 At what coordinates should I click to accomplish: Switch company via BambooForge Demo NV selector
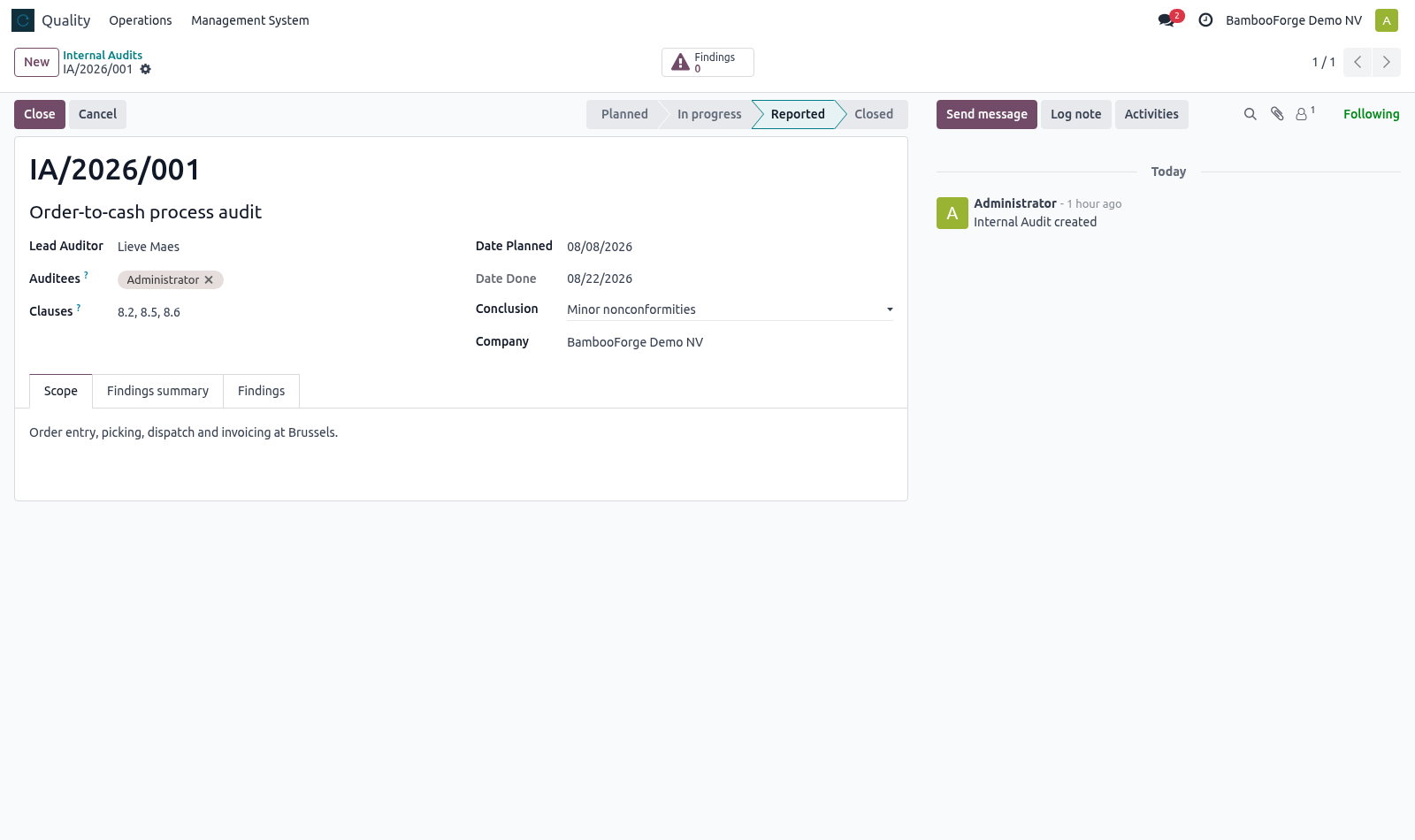click(x=1294, y=20)
